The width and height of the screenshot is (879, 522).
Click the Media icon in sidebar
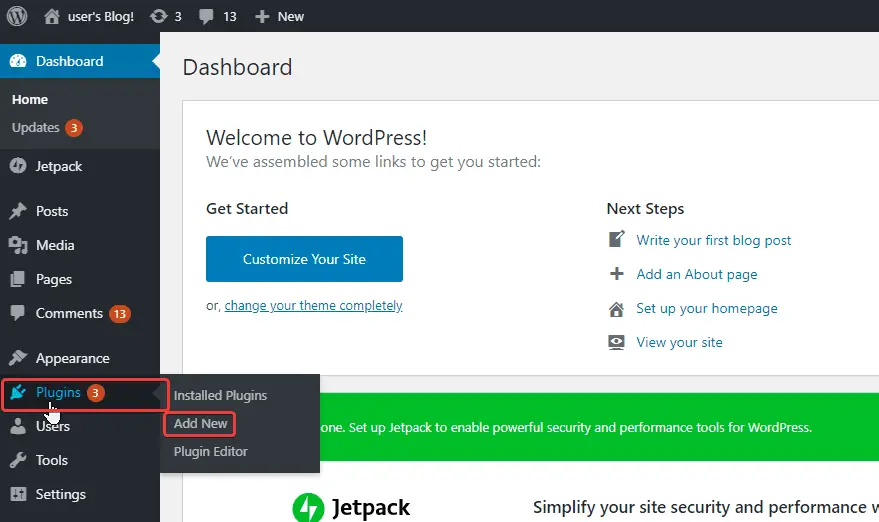click(18, 245)
